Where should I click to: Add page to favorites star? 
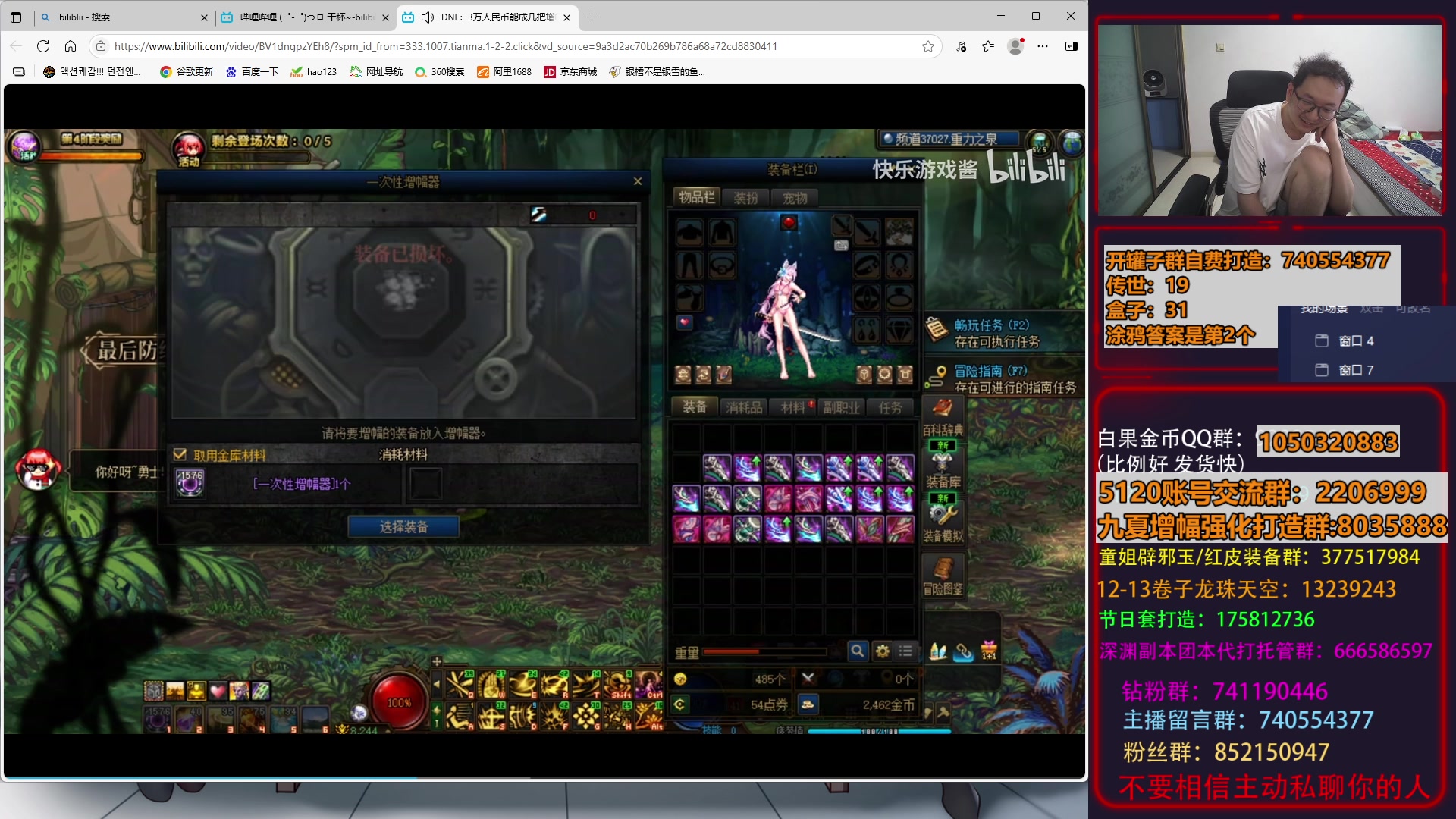[x=928, y=46]
